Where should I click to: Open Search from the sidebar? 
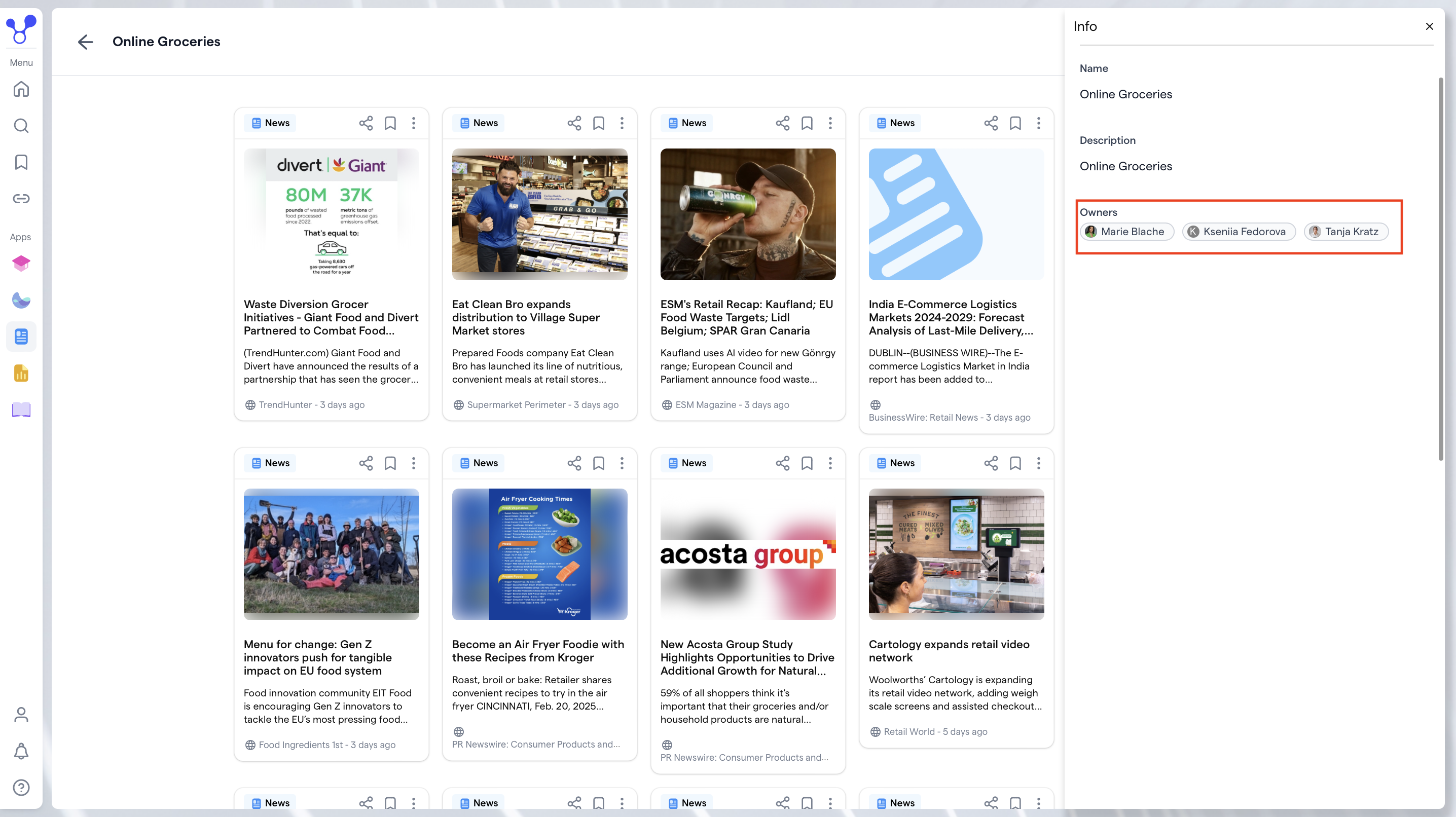[x=21, y=125]
